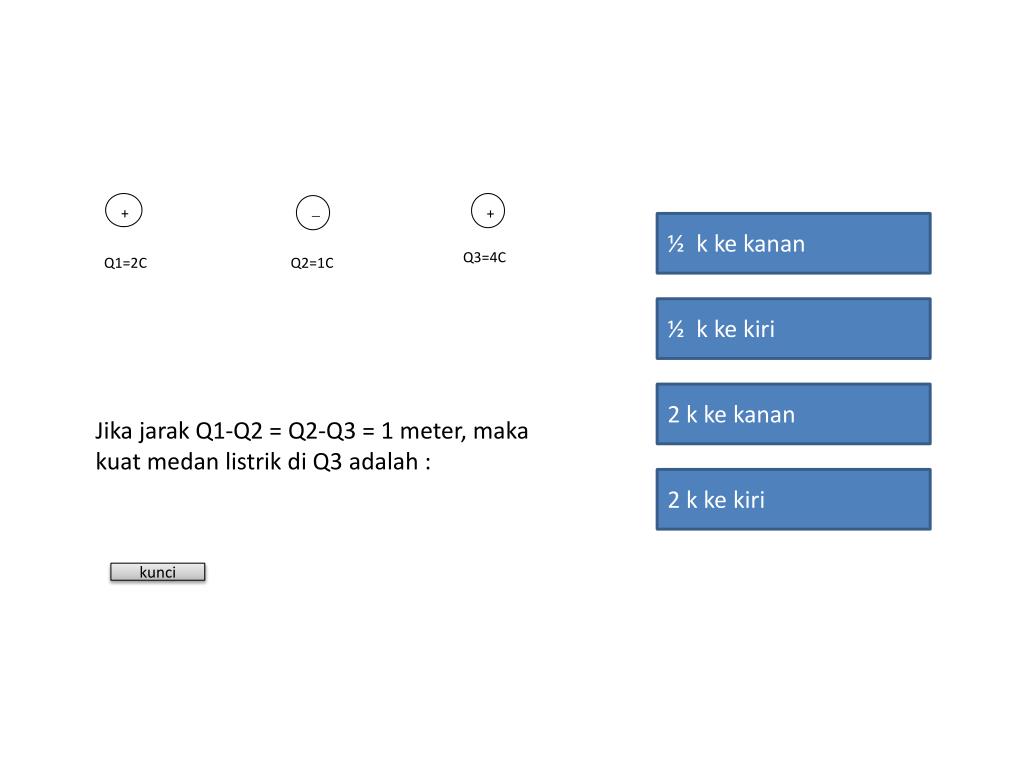Click the 'kuat medan listrik' text line
The width and height of the screenshot is (1024, 768).
click(x=263, y=462)
